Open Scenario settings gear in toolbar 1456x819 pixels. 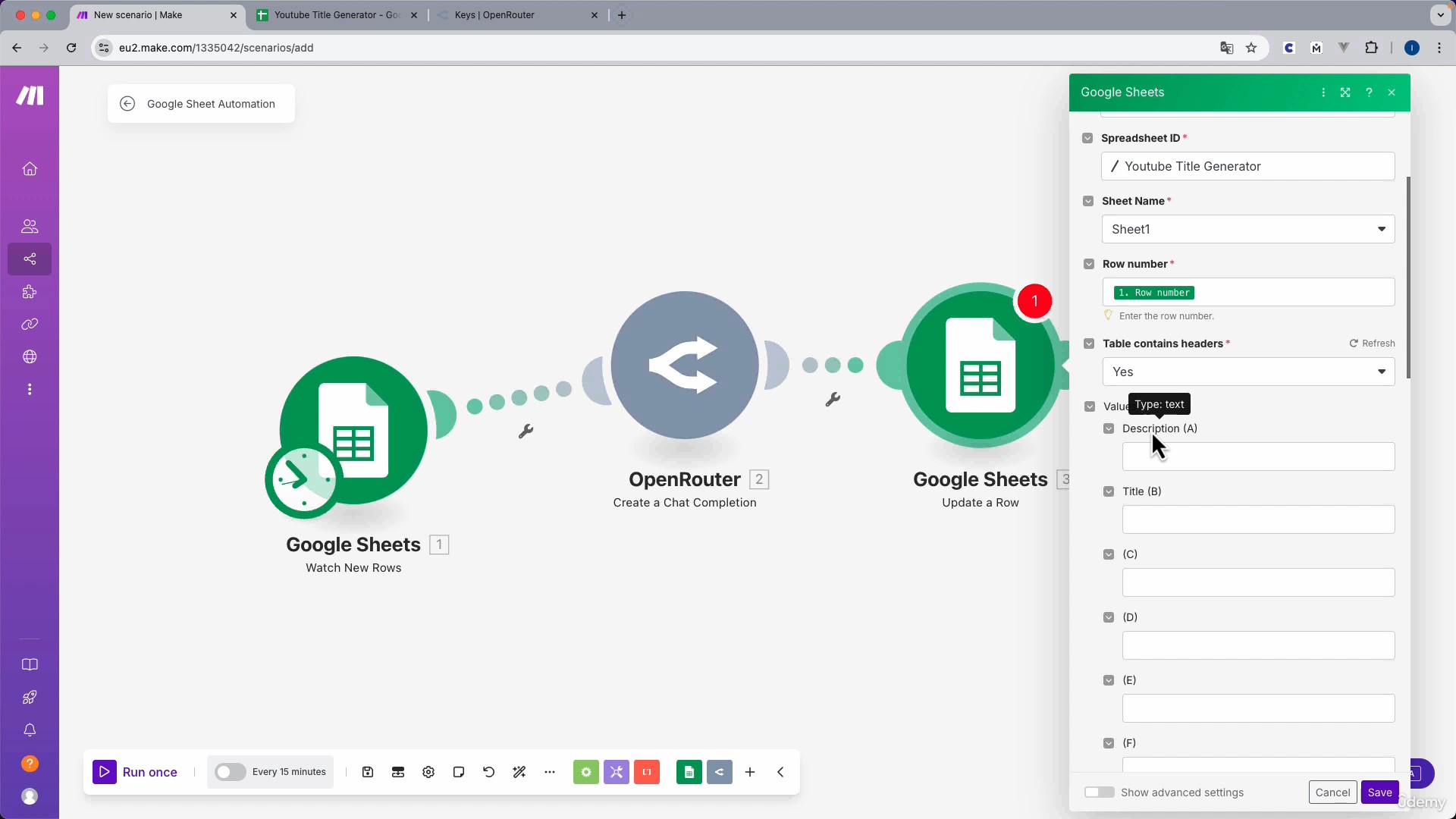(428, 772)
